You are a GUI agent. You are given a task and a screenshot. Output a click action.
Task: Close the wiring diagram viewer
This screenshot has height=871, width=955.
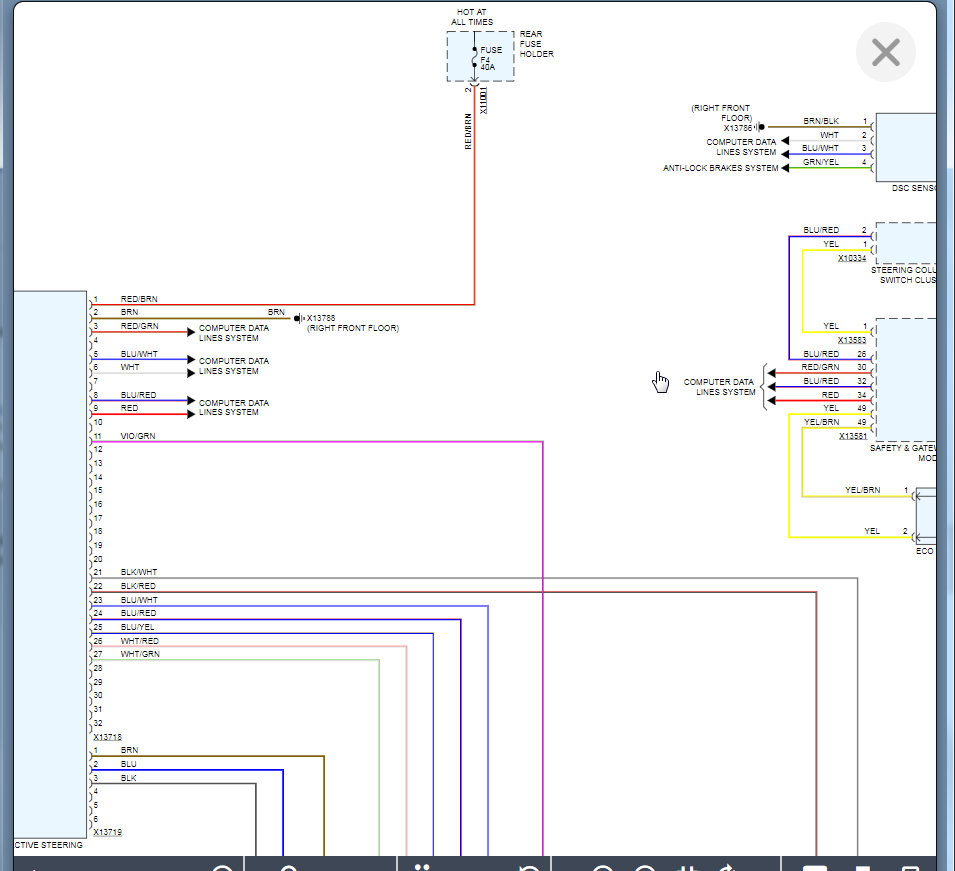[885, 52]
